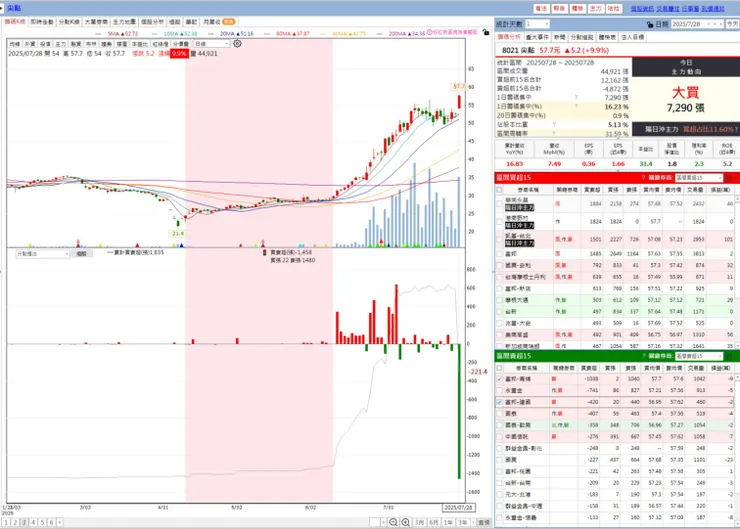Open 新聞 tab in right panel
740x529 pixels.
point(559,37)
